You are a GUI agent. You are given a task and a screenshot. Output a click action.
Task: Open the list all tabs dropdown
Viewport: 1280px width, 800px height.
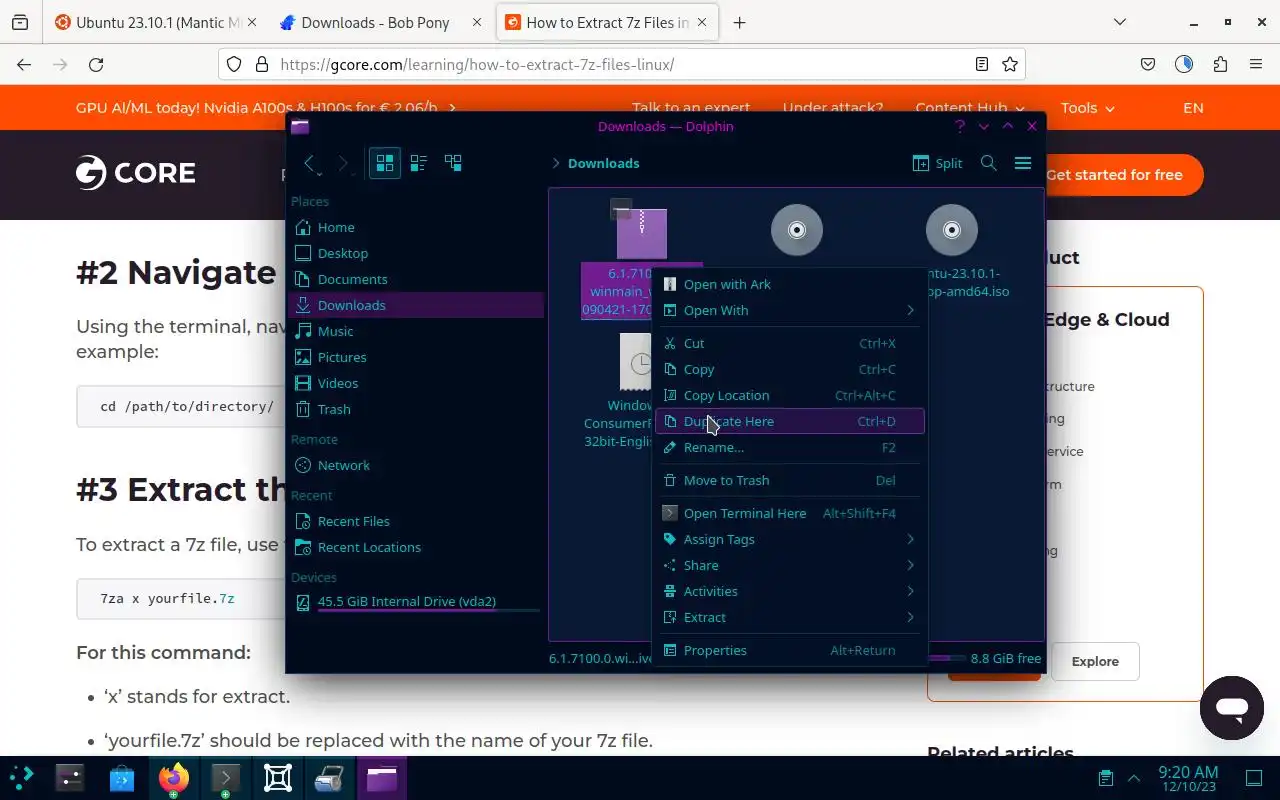pos(1119,22)
